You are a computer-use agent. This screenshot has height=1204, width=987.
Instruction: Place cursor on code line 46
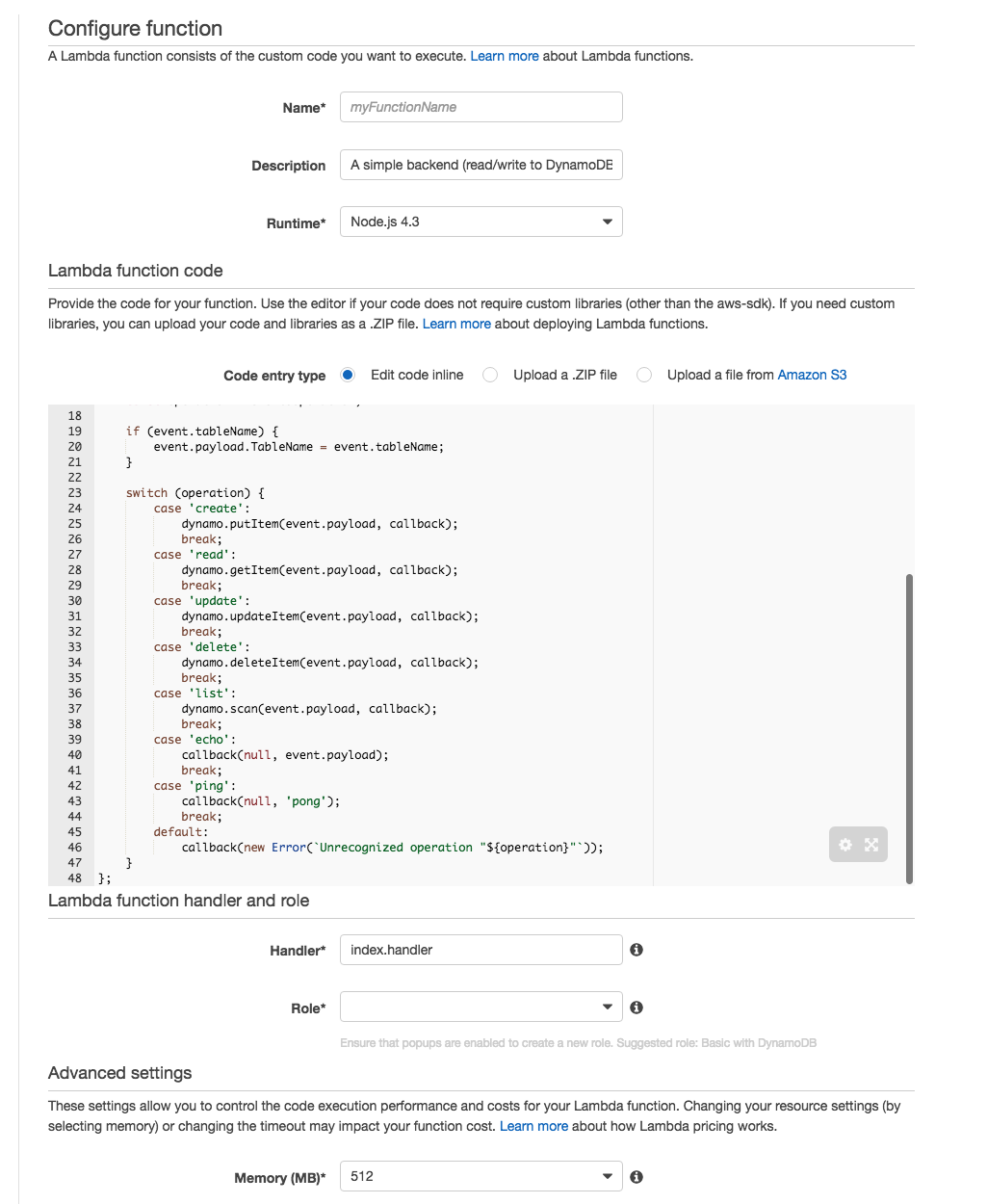(393, 848)
